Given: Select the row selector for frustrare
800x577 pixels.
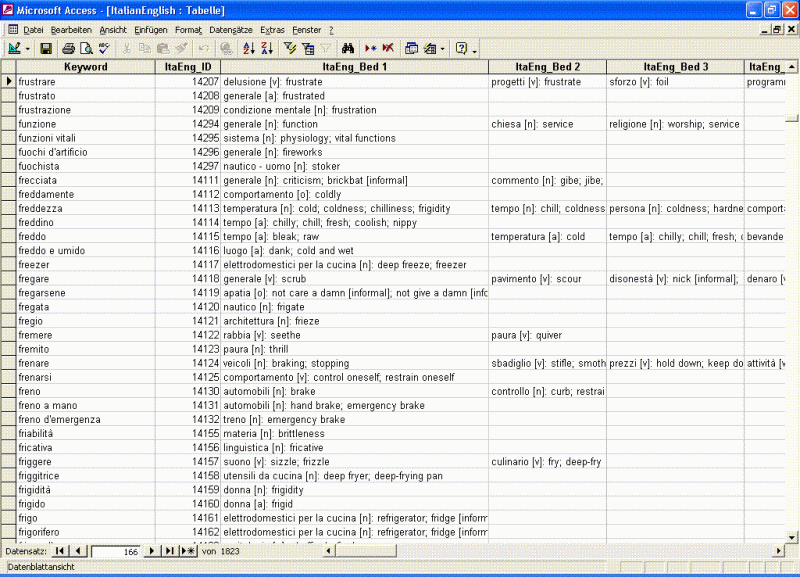Looking at the screenshot, I should pyautogui.click(x=9, y=81).
